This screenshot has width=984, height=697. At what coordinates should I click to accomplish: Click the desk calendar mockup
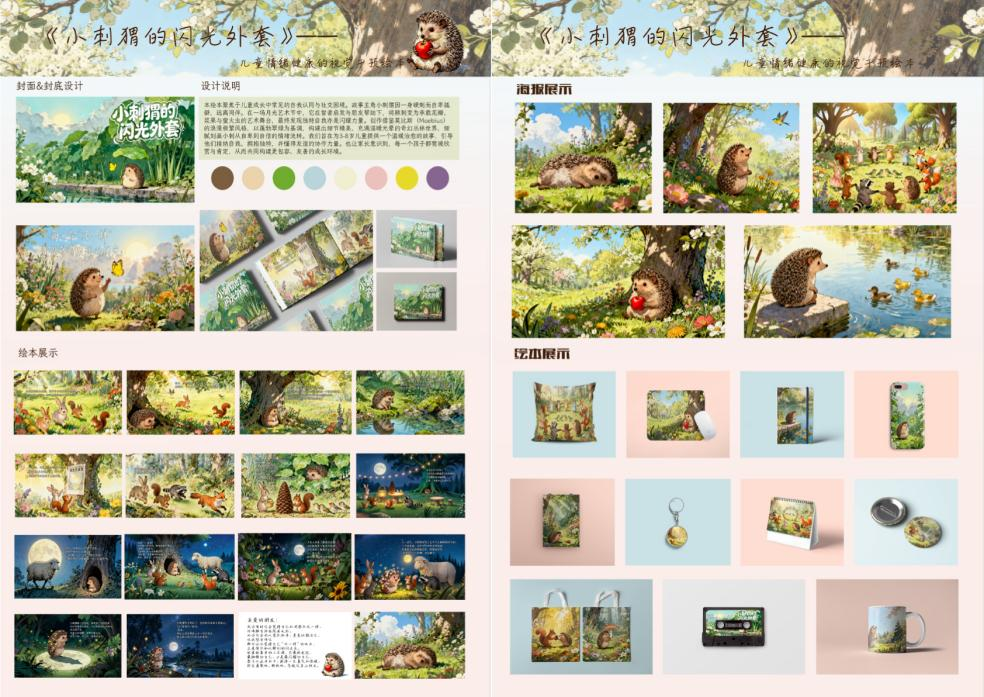(791, 521)
